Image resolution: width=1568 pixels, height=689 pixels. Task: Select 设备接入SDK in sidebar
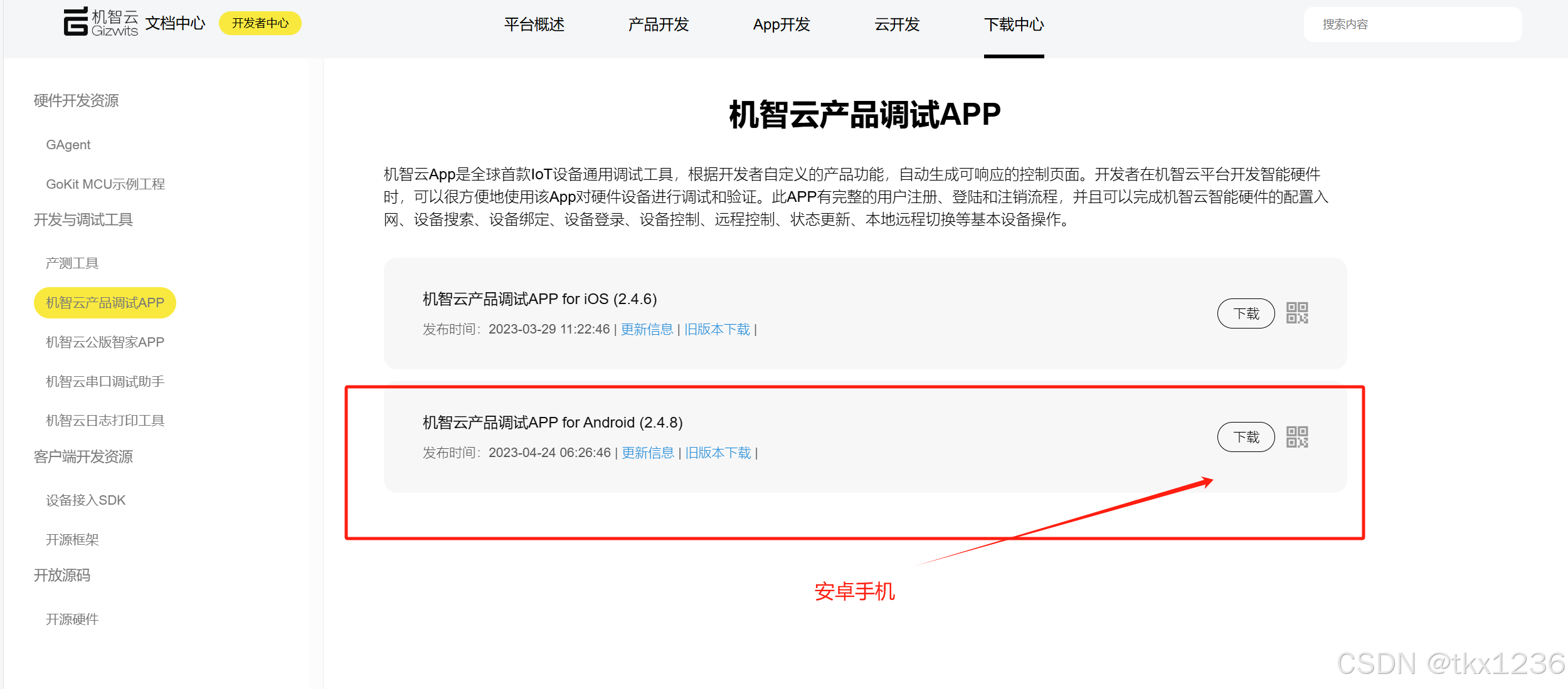86,500
